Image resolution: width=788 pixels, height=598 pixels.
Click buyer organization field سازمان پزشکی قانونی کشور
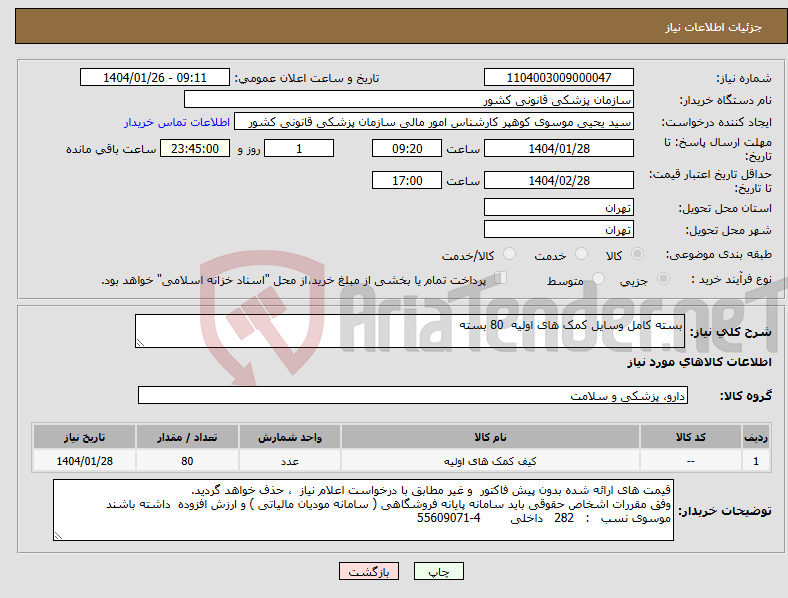(409, 99)
